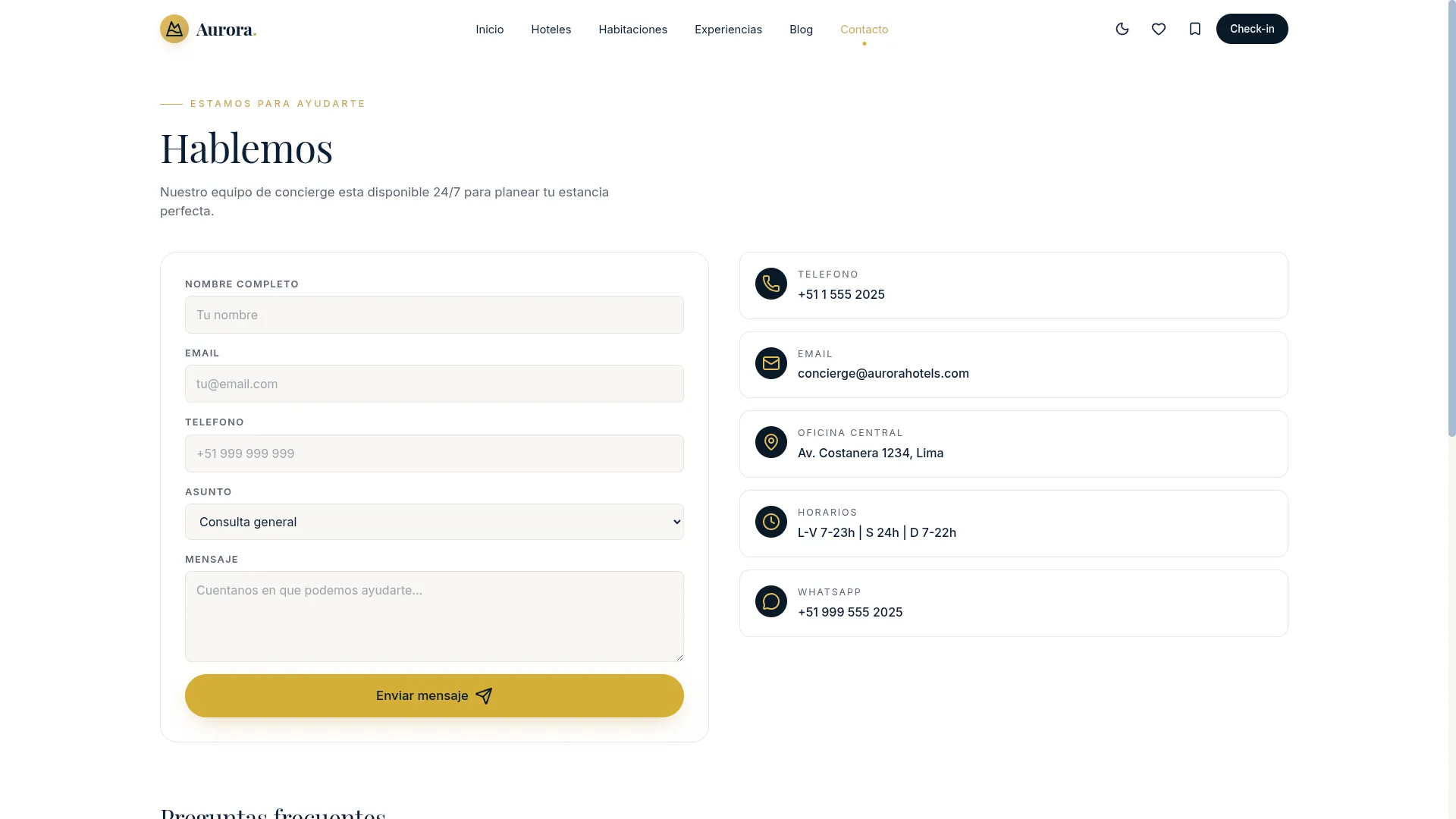Click the WhatsApp chat bubble icon

[x=771, y=601]
